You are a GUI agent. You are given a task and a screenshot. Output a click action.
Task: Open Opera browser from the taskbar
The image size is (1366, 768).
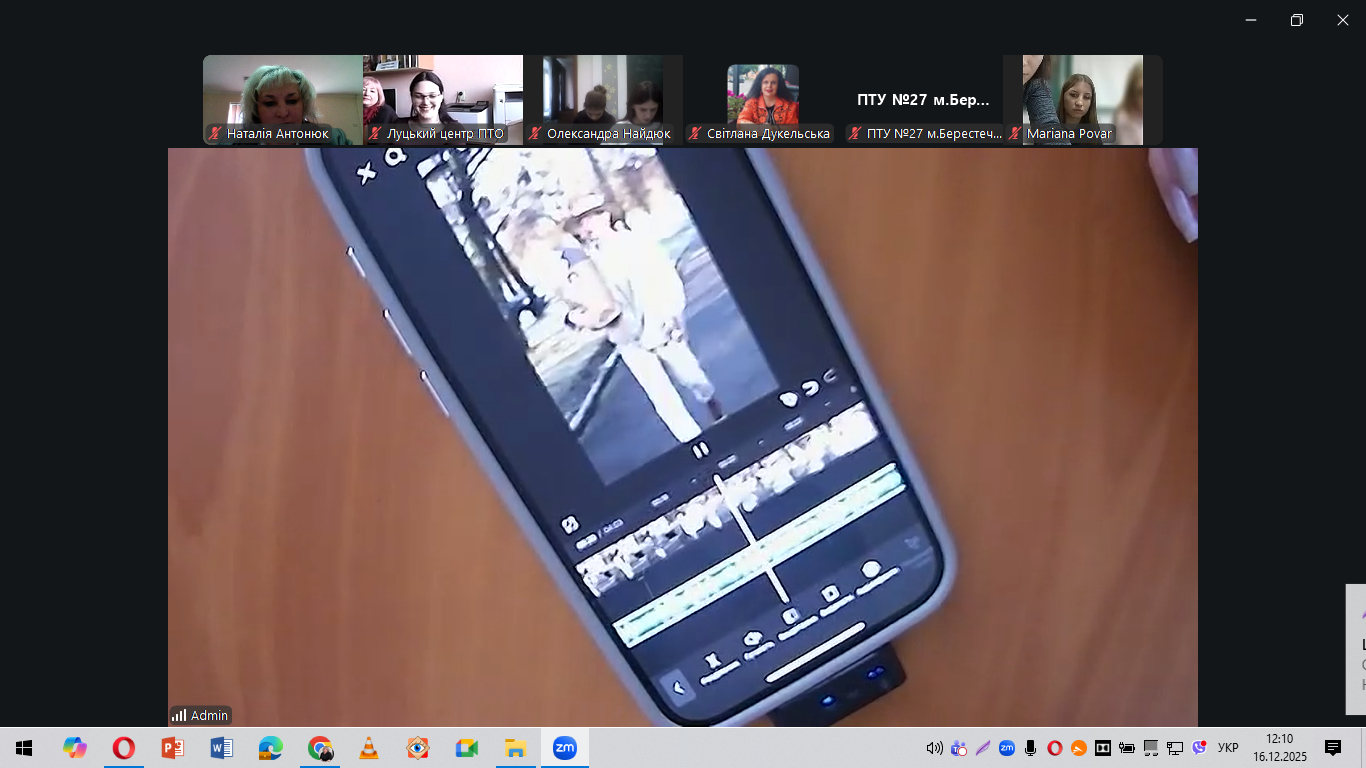tap(124, 748)
